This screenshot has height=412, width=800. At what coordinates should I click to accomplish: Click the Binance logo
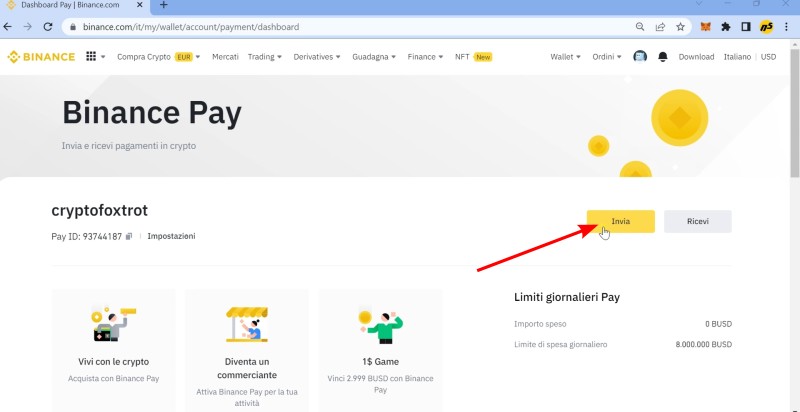click(x=41, y=57)
